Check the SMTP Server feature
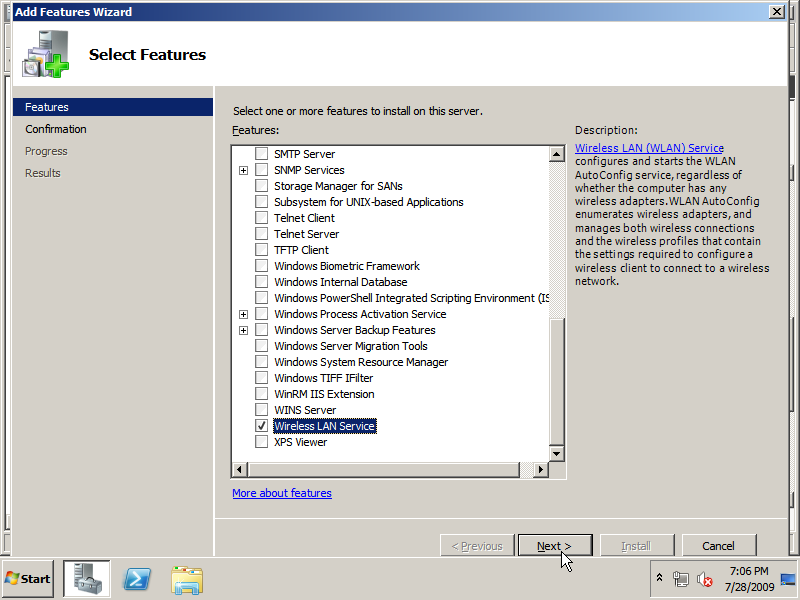Viewport: 800px width, 600px height. (x=261, y=154)
